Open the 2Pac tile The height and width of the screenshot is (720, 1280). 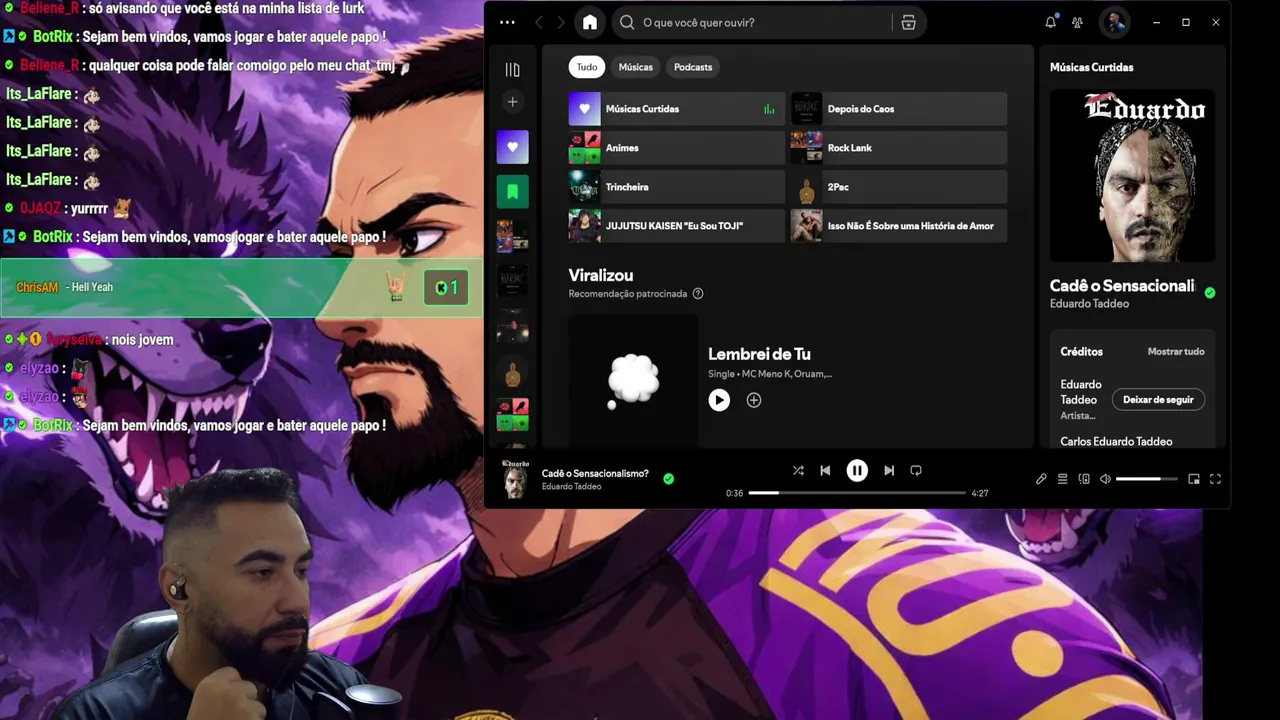click(899, 187)
